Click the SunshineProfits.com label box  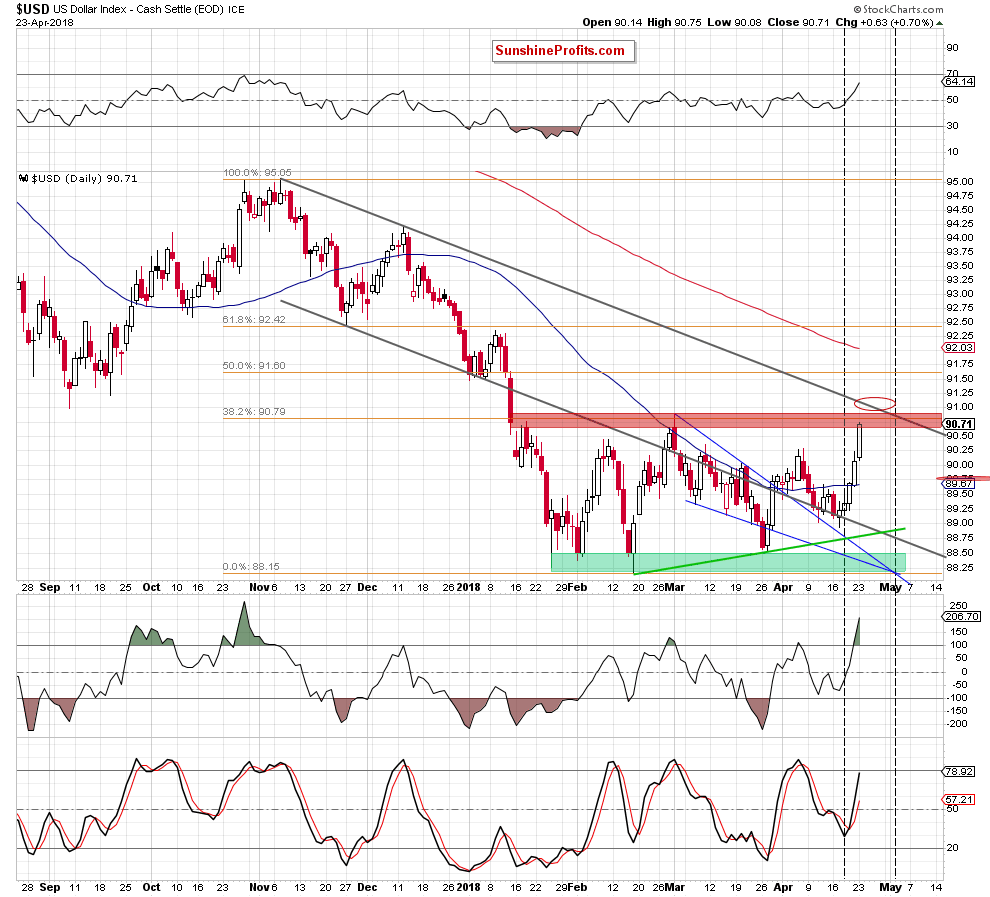tap(563, 51)
